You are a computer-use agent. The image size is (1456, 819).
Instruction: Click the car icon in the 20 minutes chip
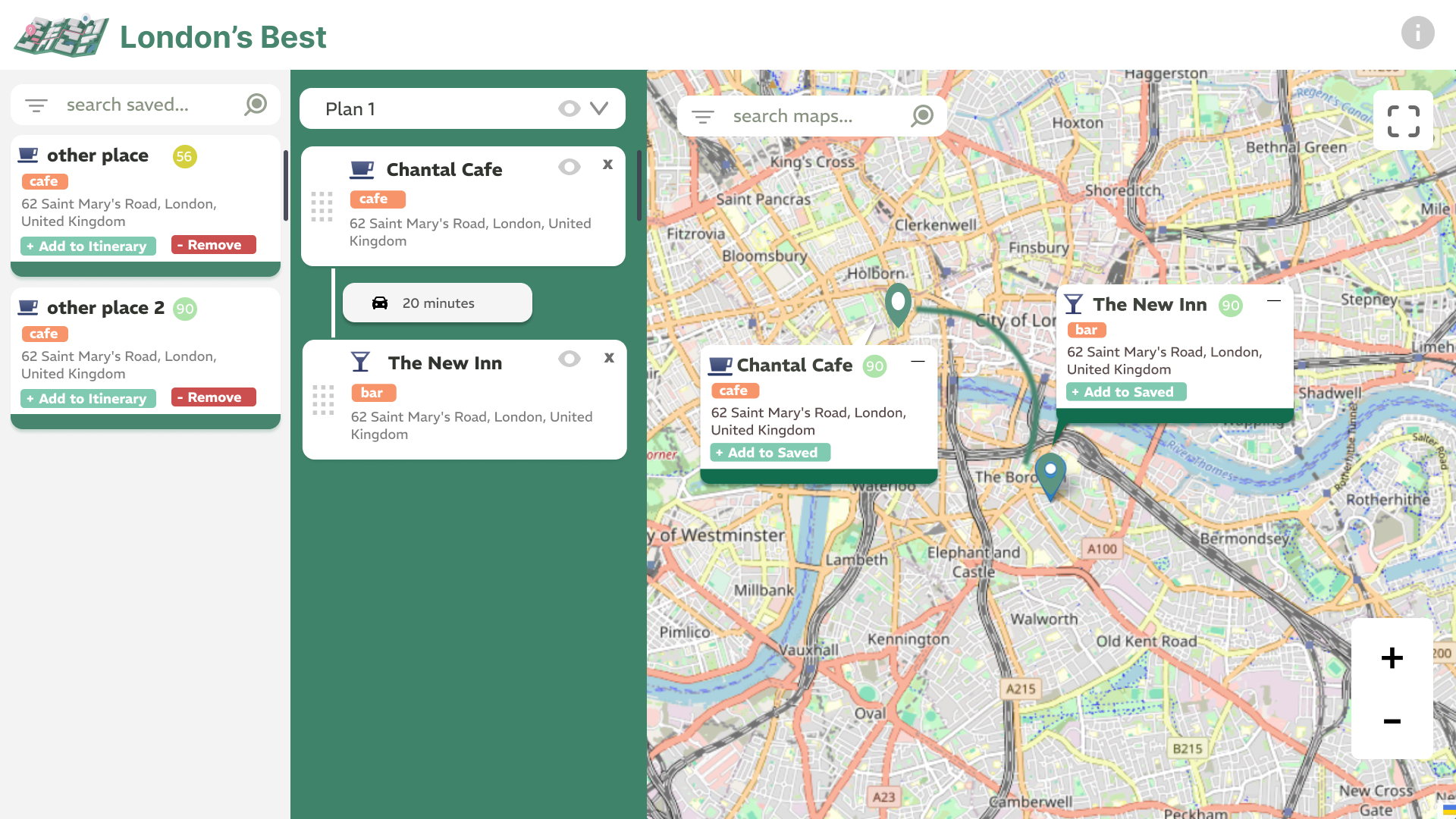(x=381, y=303)
